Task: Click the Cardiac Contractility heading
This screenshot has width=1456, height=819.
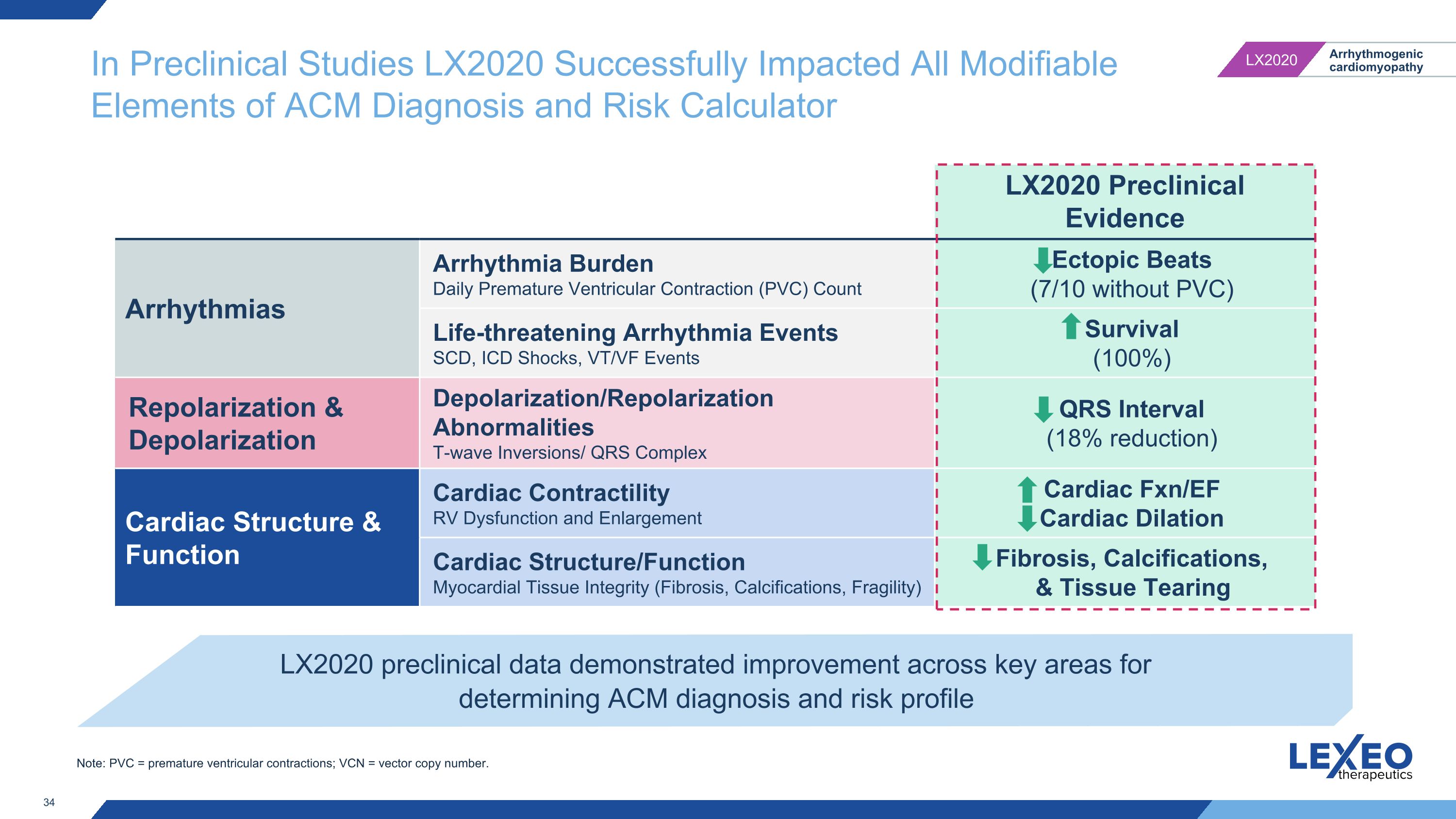Action: [551, 493]
